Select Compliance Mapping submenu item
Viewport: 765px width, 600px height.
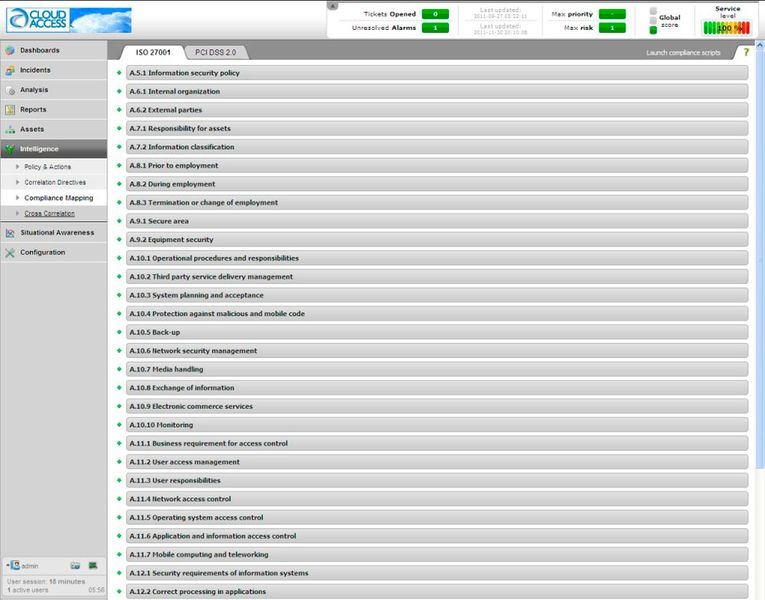point(59,198)
